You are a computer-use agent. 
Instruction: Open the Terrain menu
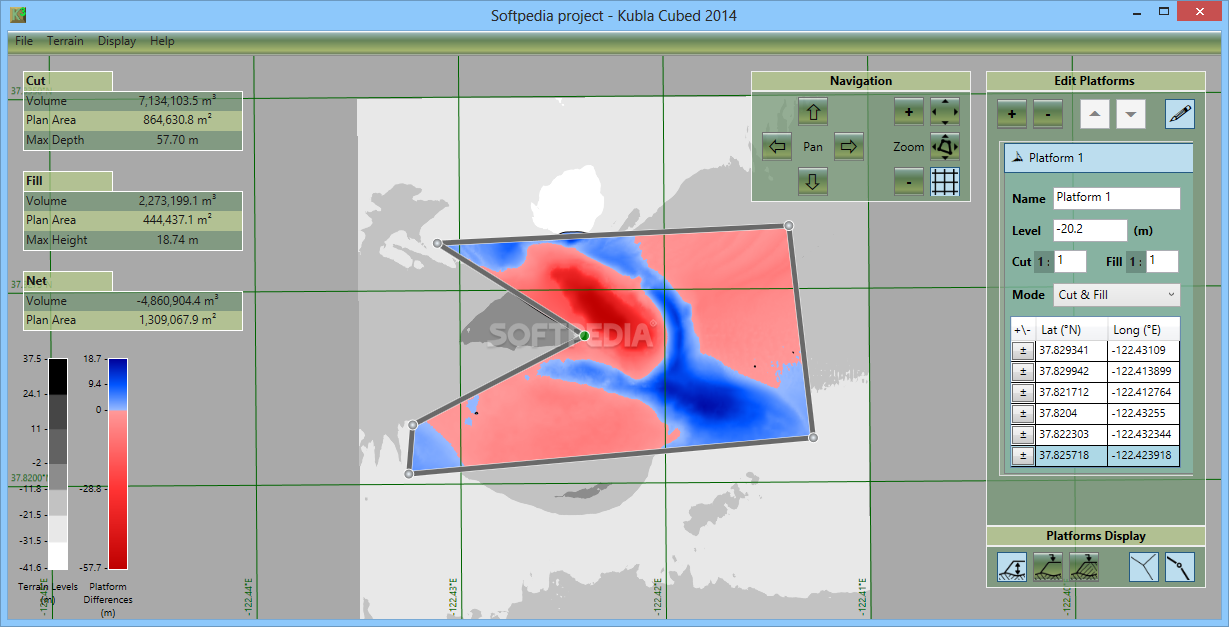coord(65,41)
